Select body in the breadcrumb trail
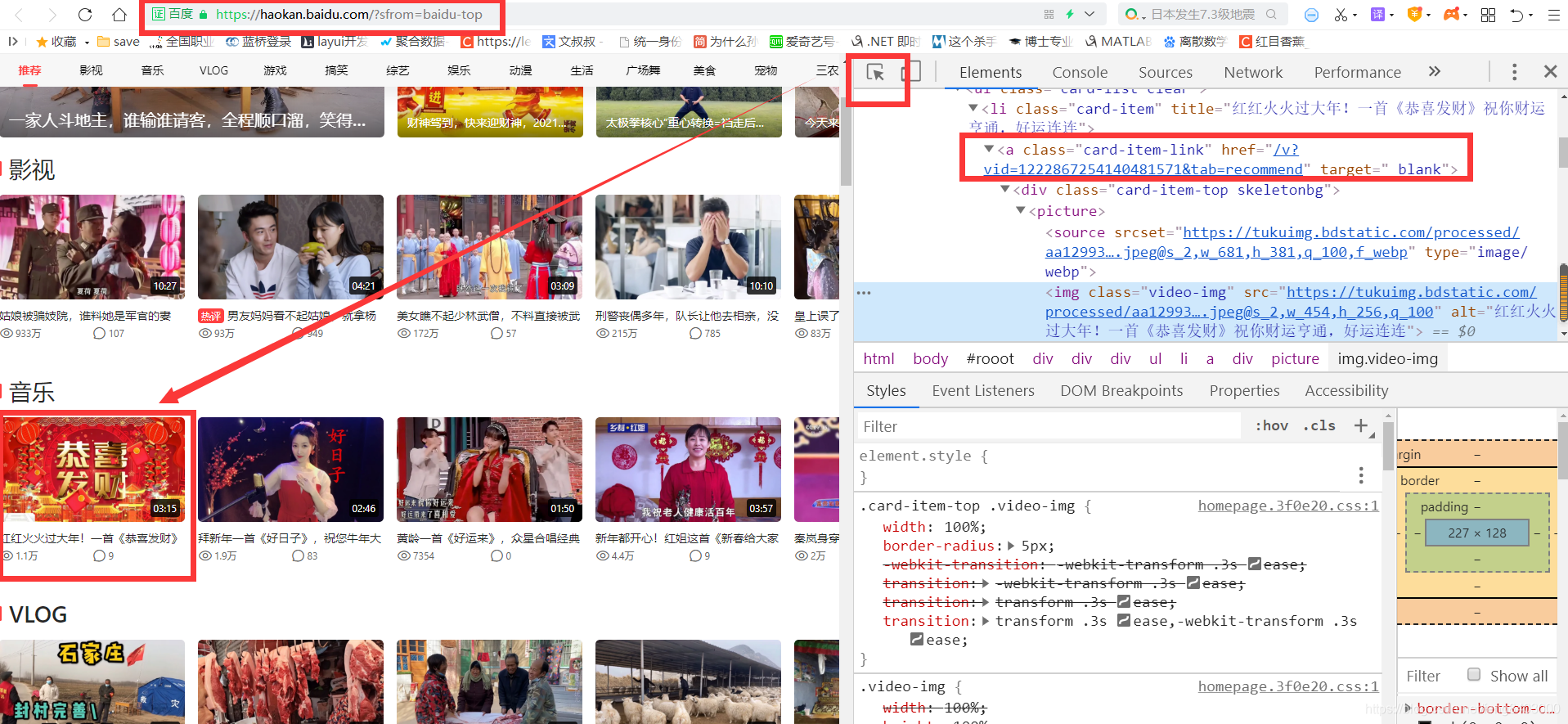The width and height of the screenshot is (1568, 724). coord(930,358)
